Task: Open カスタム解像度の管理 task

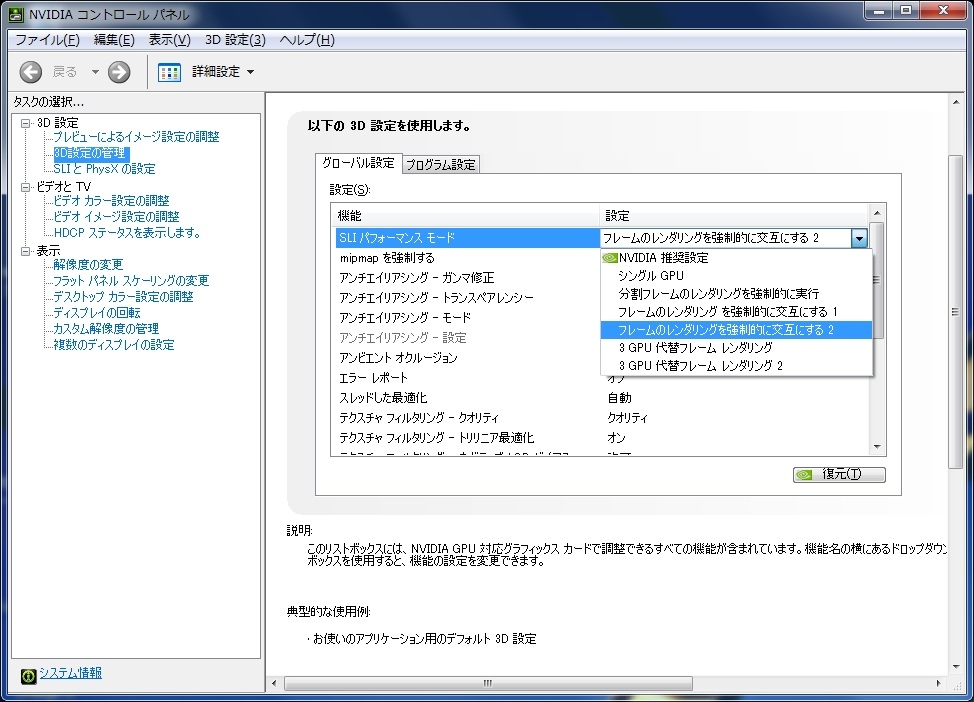Action: 106,329
